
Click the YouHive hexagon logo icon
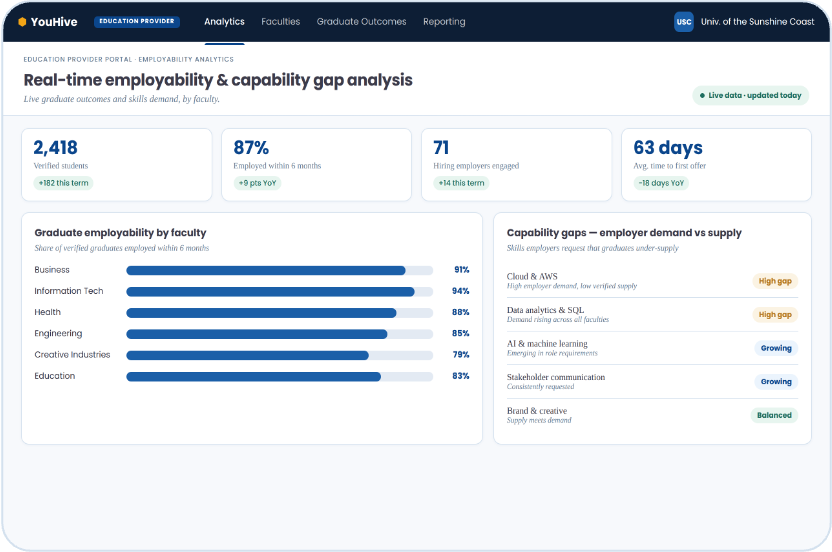pyautogui.click(x=22, y=22)
